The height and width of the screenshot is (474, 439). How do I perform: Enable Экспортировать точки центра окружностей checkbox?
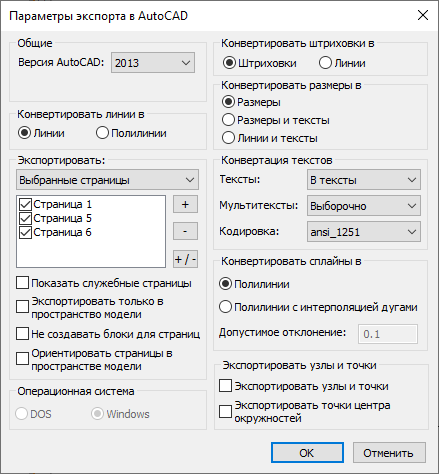click(225, 411)
